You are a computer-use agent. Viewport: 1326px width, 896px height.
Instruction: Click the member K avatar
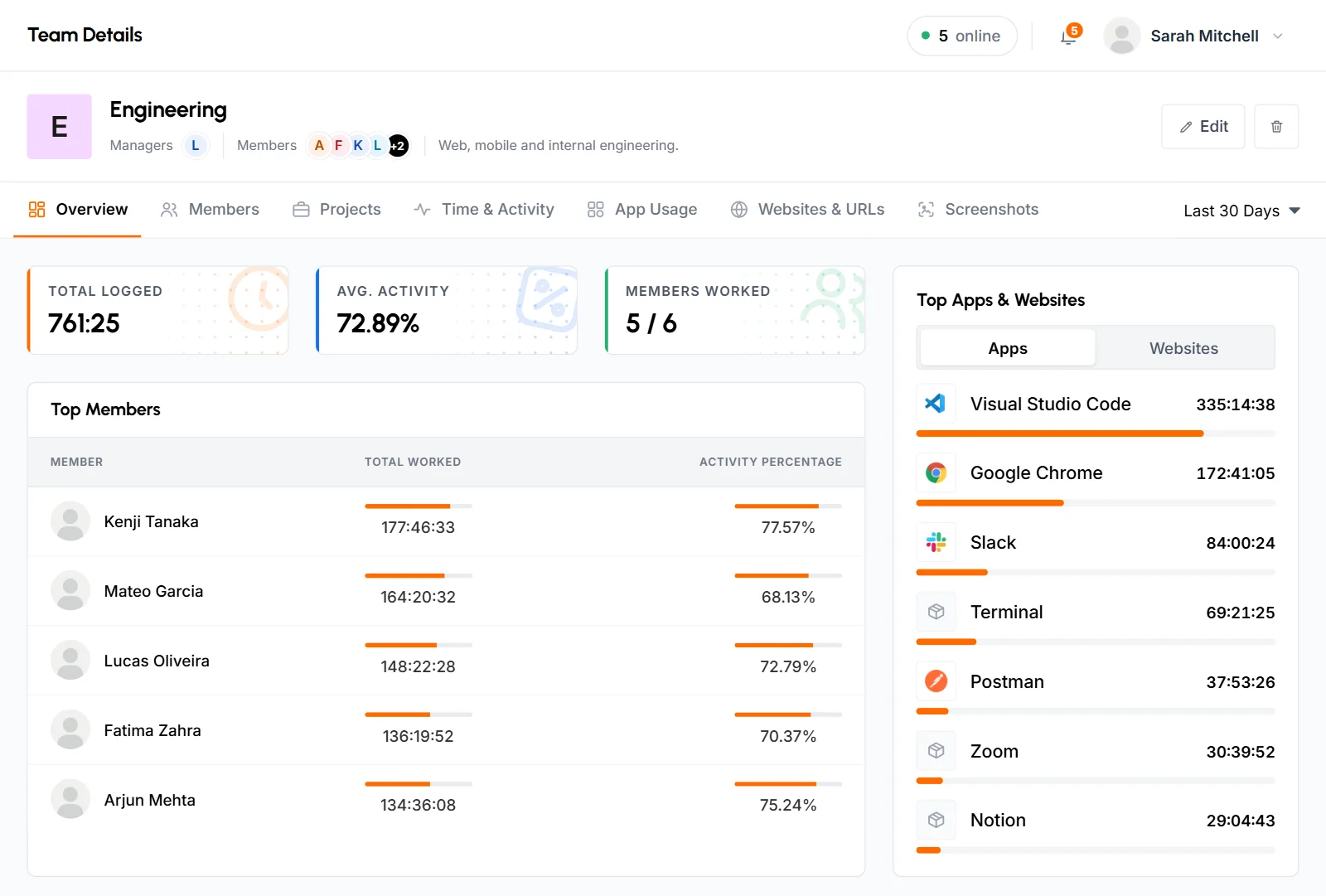[x=358, y=146]
